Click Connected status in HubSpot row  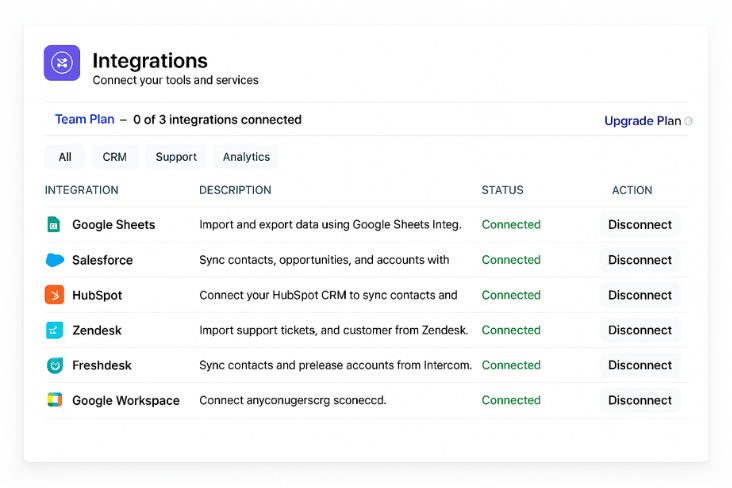511,295
